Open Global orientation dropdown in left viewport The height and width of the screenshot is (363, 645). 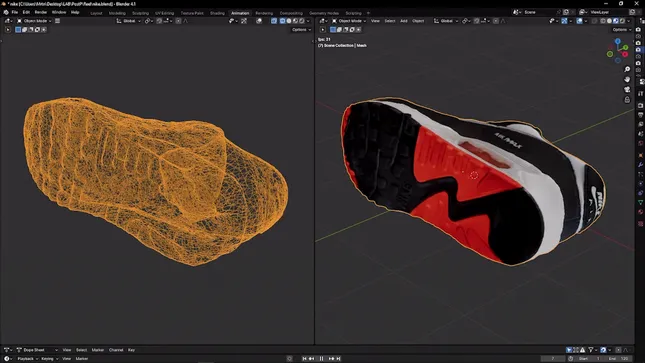coord(129,21)
